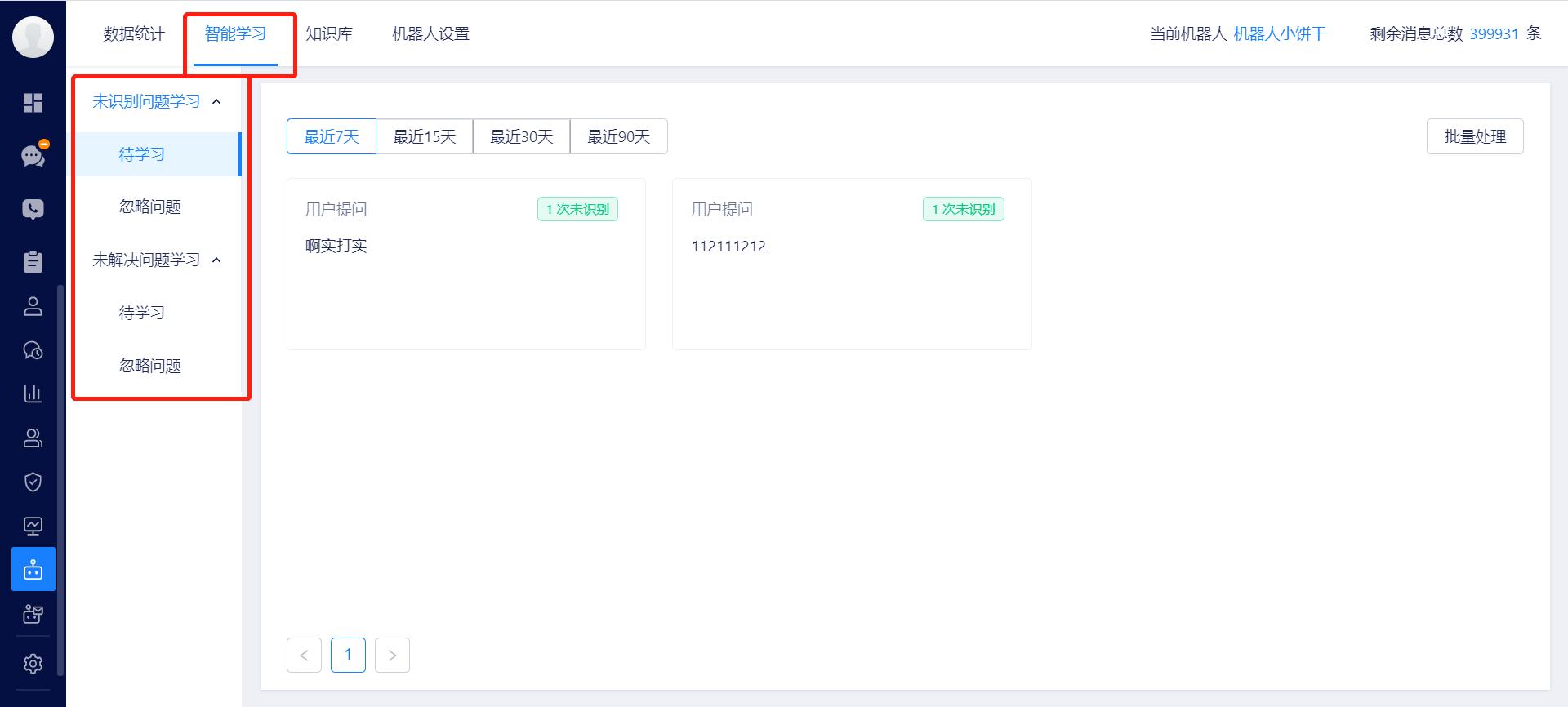Open the next page arrow in pagination
The height and width of the screenshot is (707, 1568).
pos(392,655)
